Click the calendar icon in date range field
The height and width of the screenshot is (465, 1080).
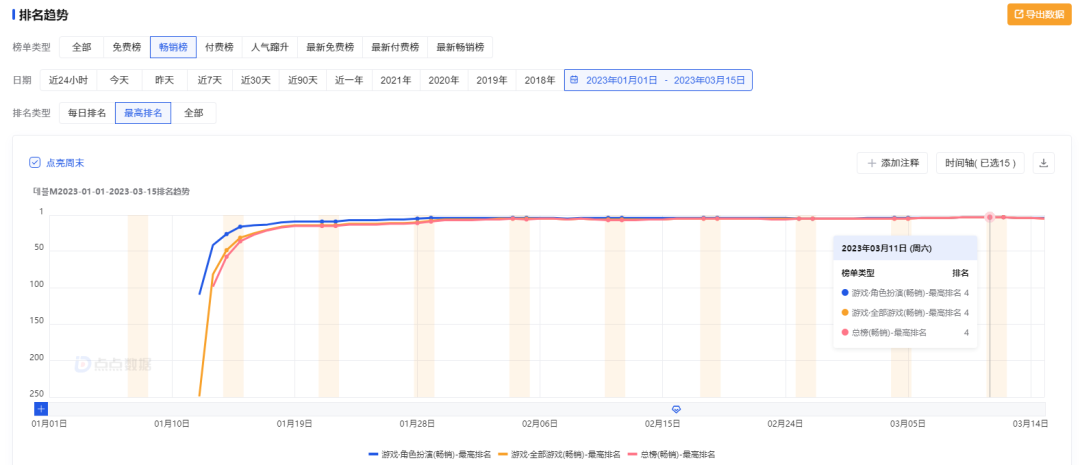(574, 80)
